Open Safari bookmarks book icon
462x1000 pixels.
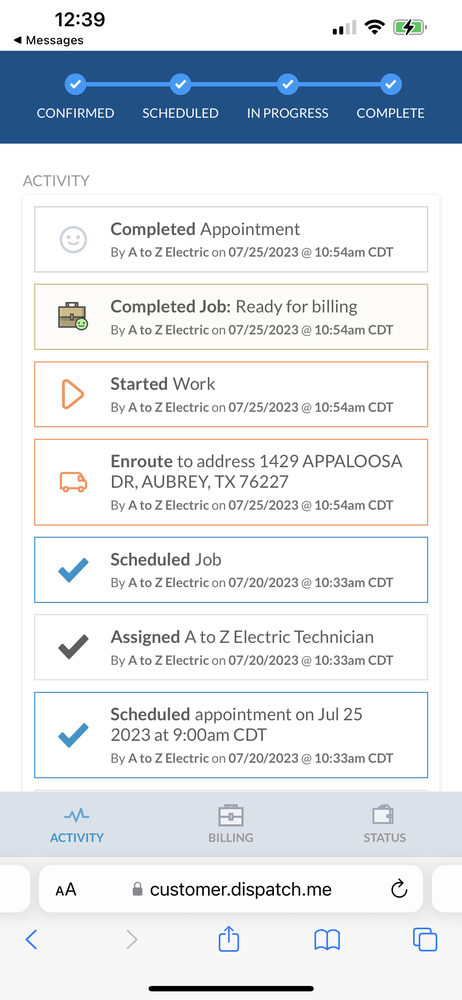click(x=327, y=940)
